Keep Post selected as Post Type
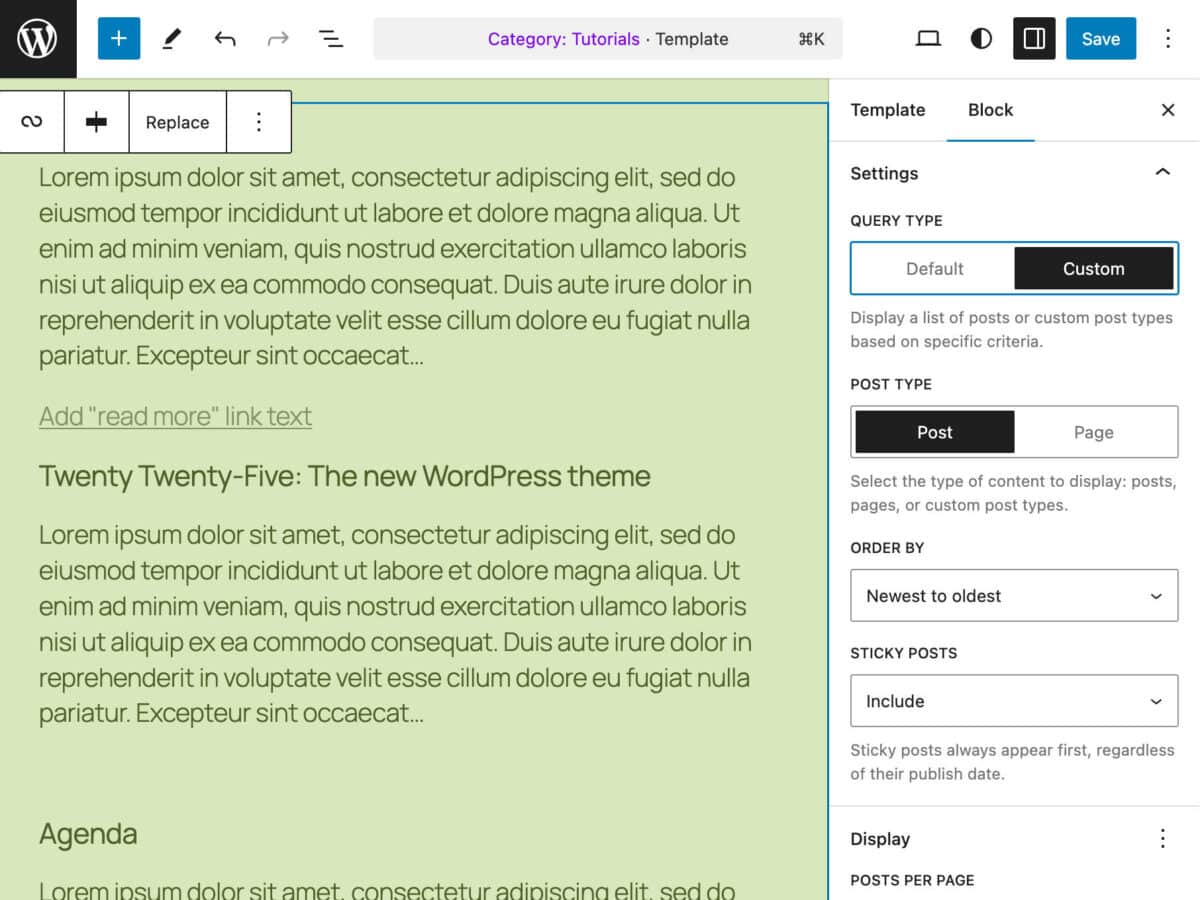 (933, 431)
